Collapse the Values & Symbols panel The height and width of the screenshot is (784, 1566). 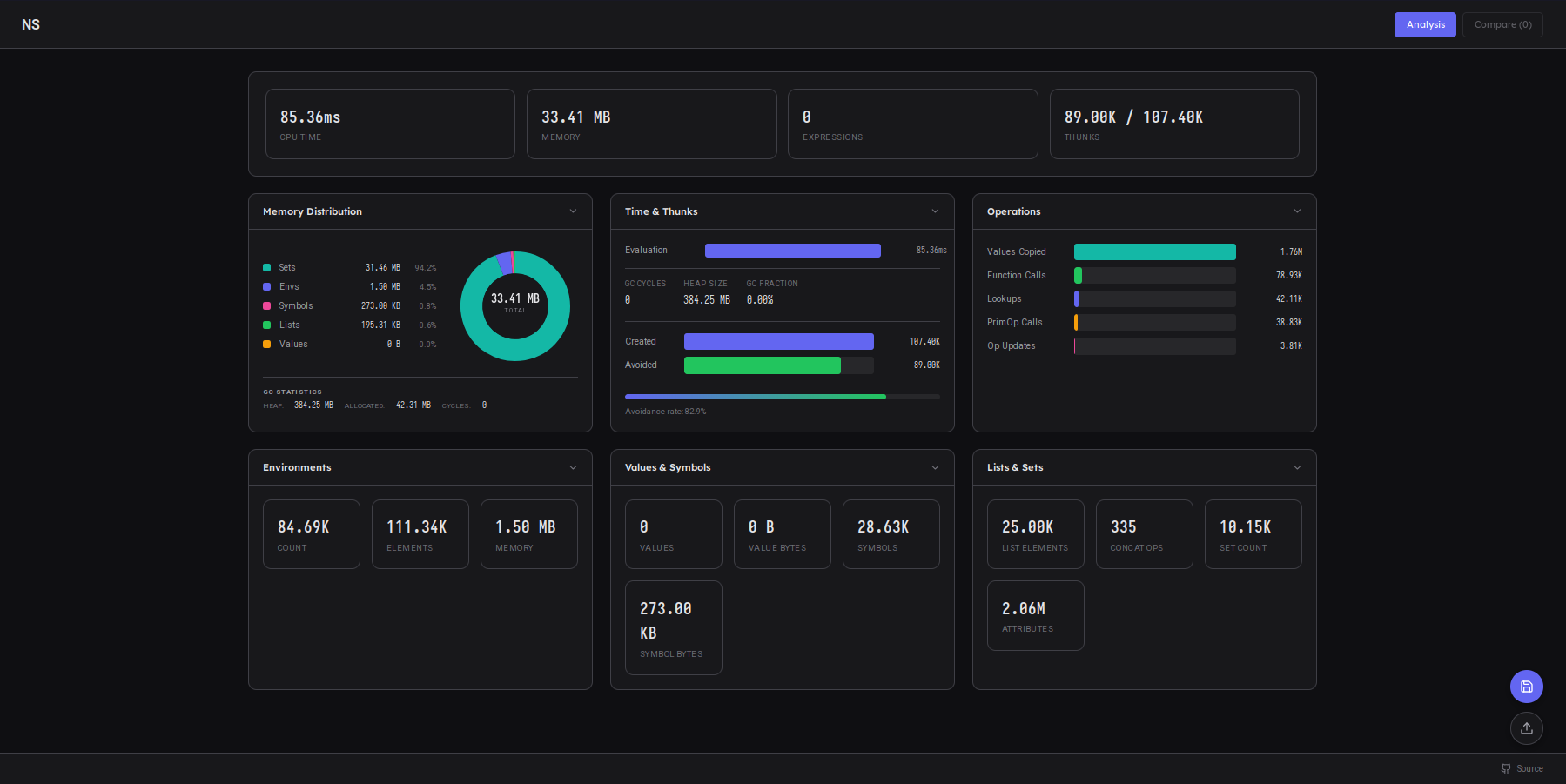point(935,467)
